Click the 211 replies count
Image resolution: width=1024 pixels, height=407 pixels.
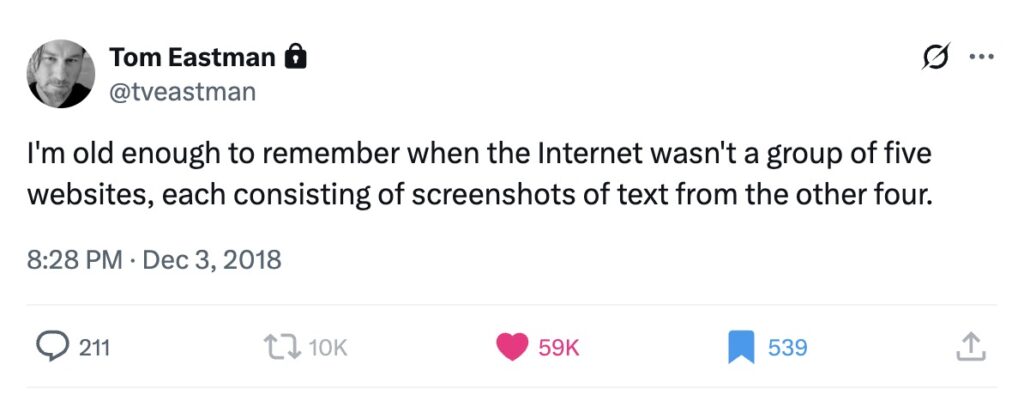point(94,348)
